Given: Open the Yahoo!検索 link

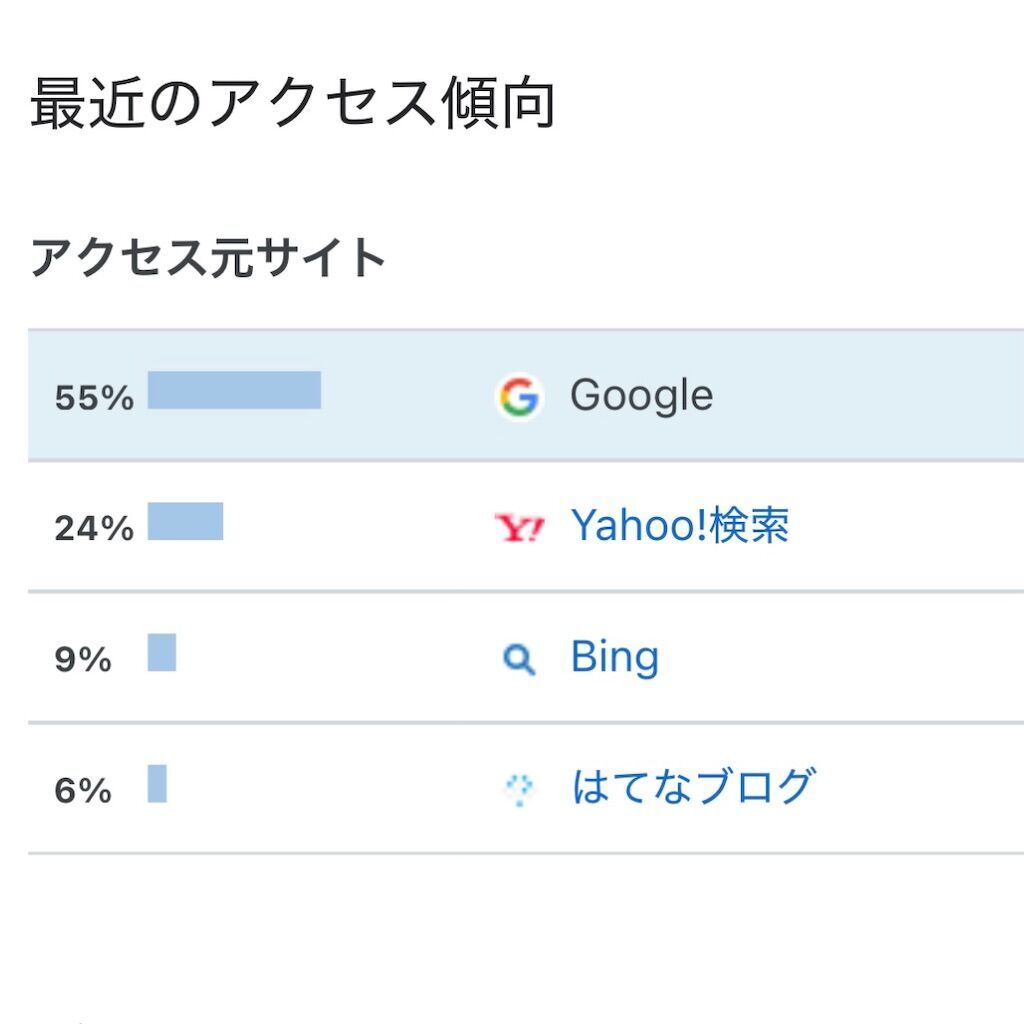Looking at the screenshot, I should (680, 525).
